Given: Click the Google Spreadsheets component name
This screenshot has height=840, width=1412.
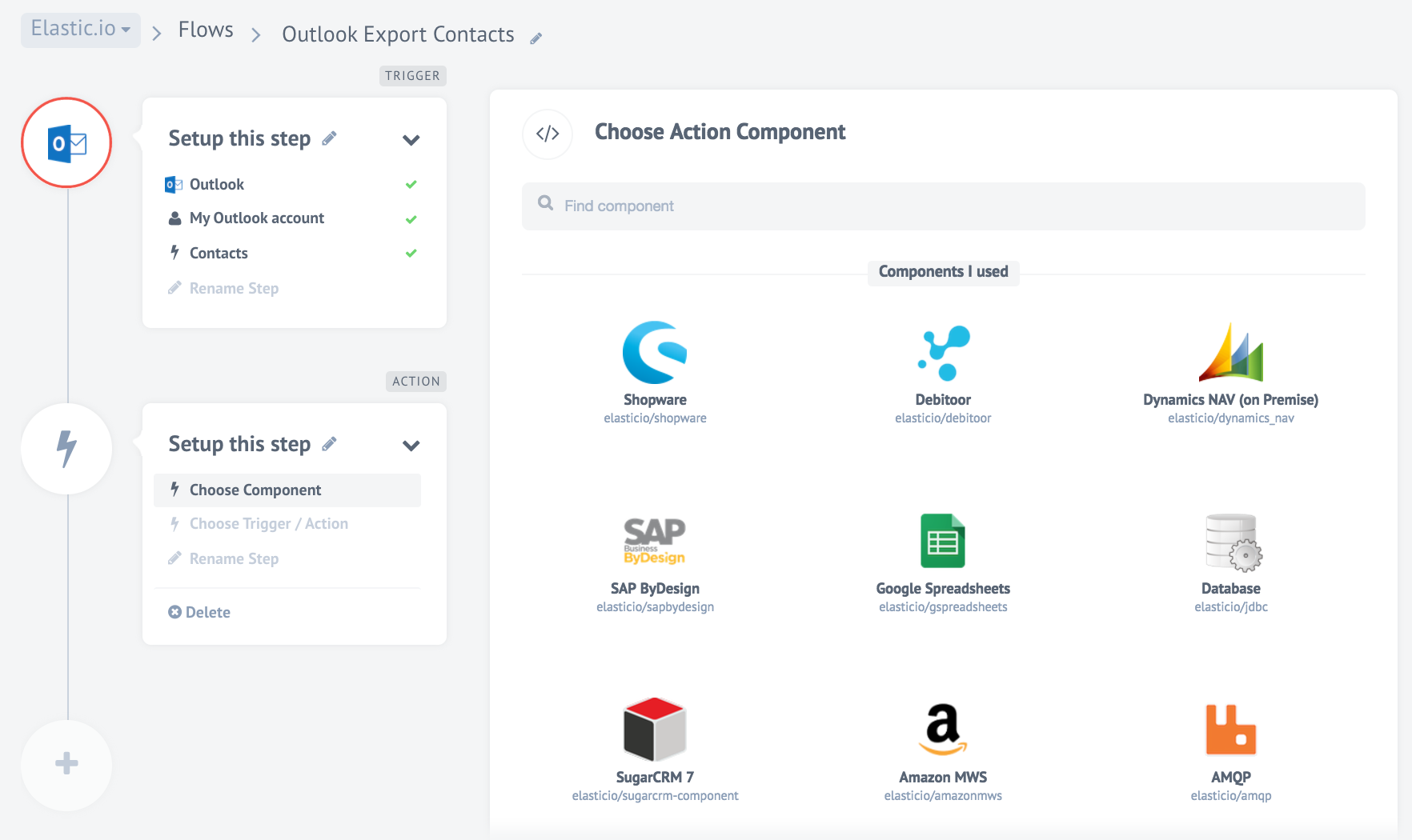Looking at the screenshot, I should (x=943, y=589).
